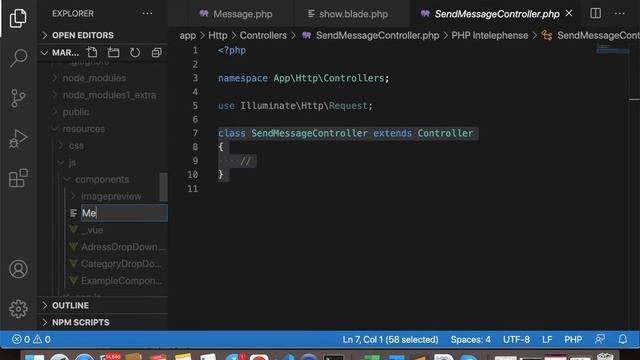The image size is (640, 360).
Task: Change the UTF-8 encoding setting
Action: point(516,340)
